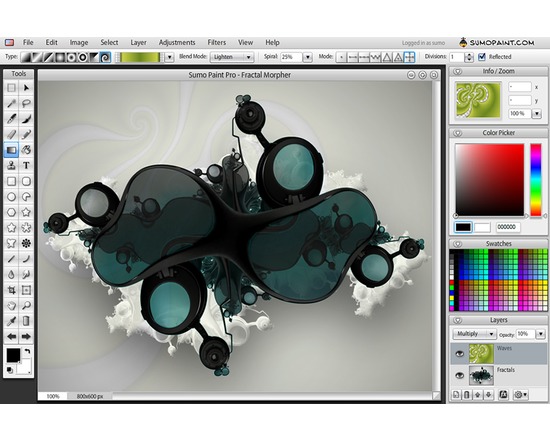Select the Pencil tool

coord(26,134)
